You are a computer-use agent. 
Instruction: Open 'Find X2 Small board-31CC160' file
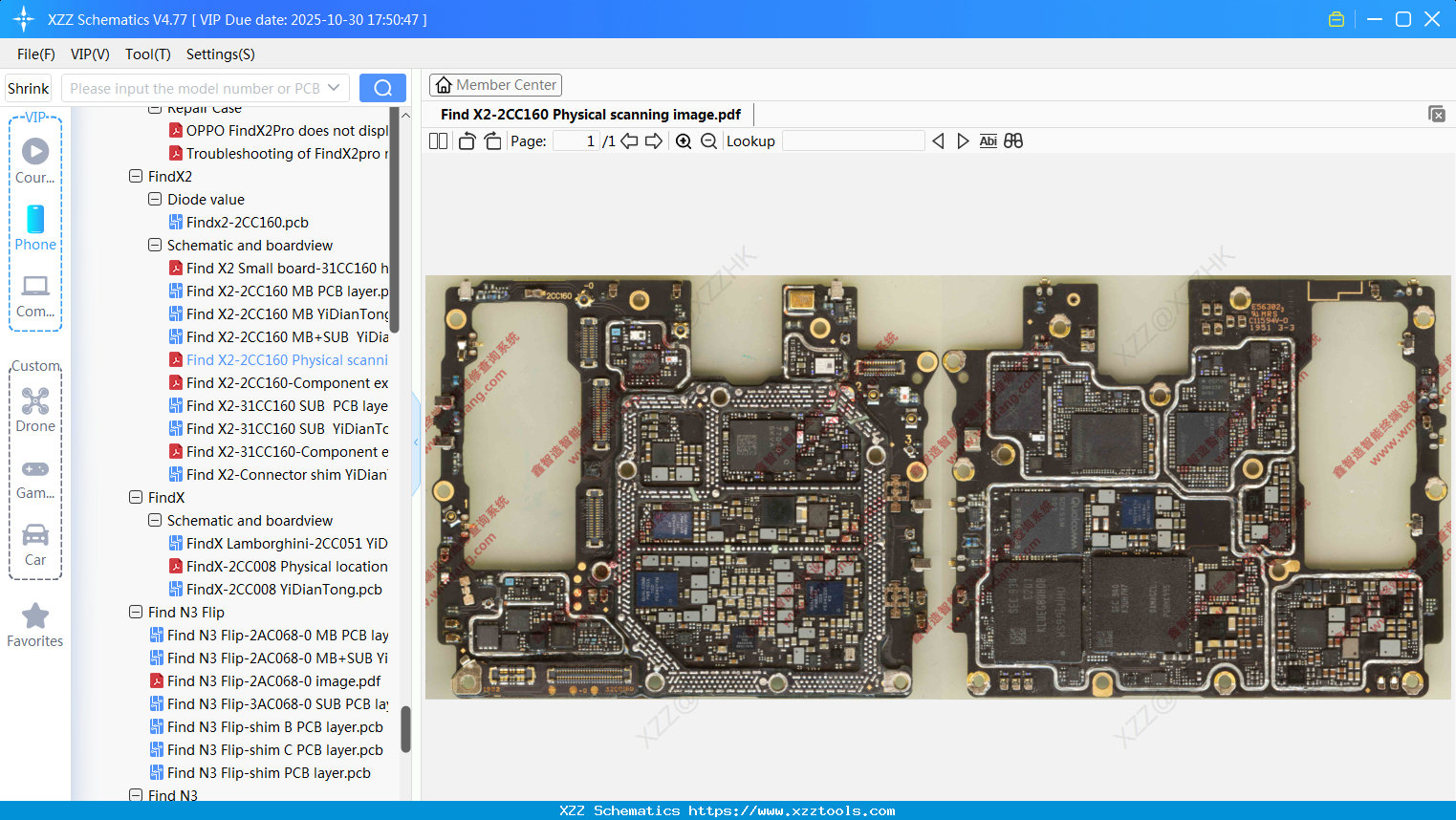tap(279, 268)
